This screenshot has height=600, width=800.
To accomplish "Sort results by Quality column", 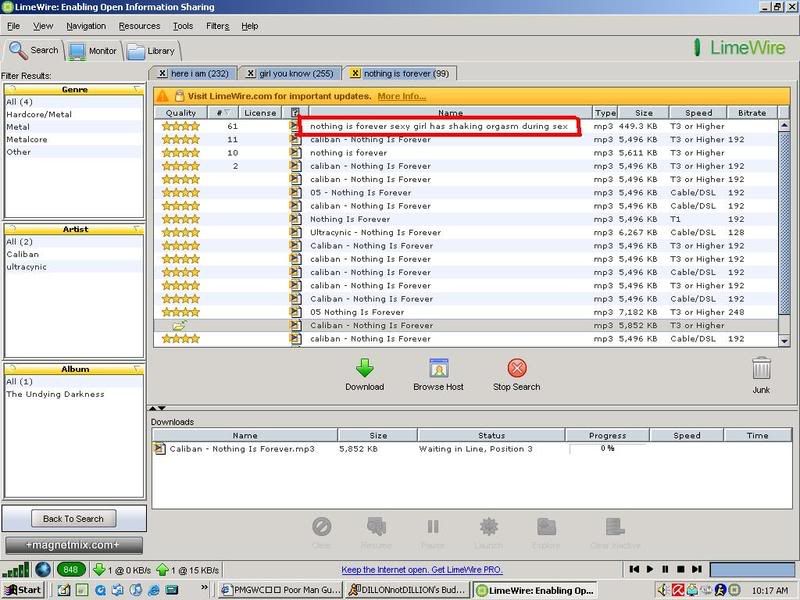I will click(181, 113).
